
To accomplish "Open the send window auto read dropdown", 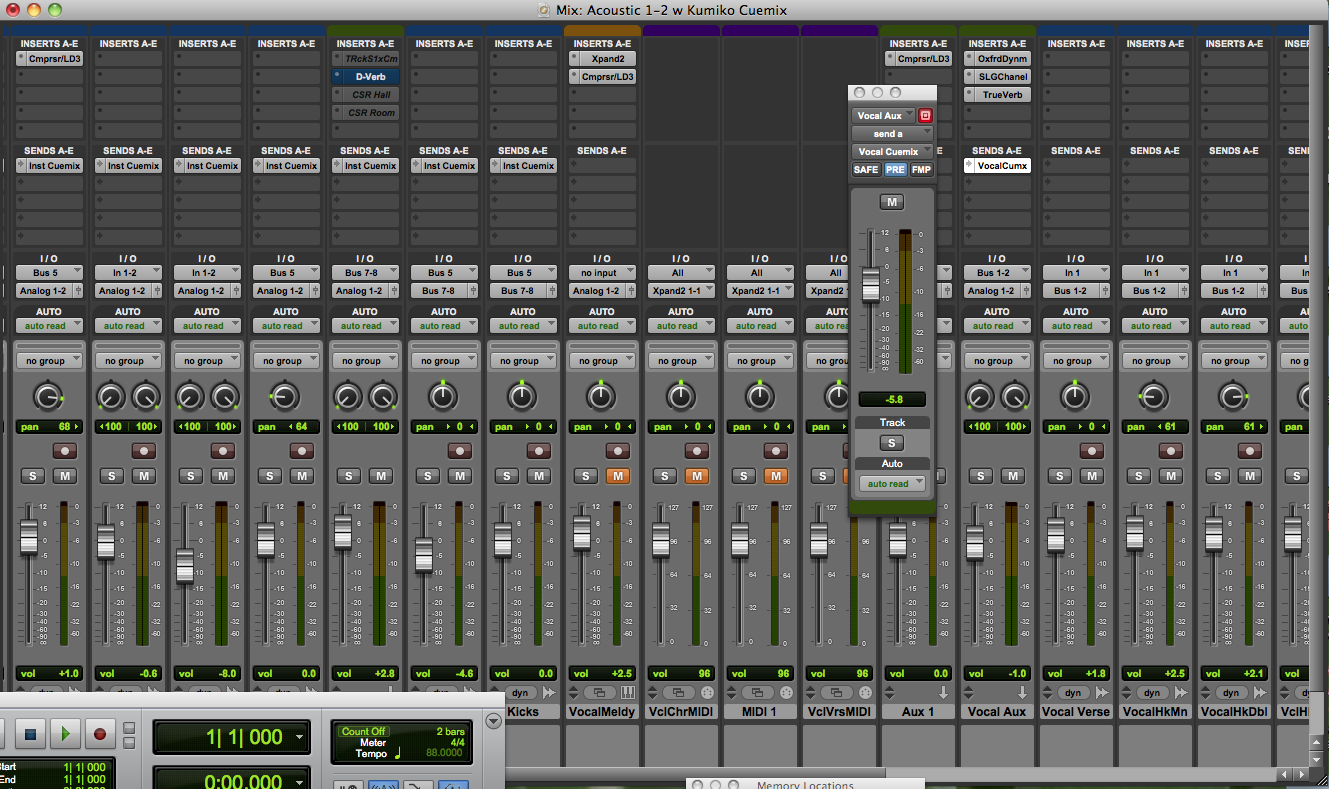I will pos(892,484).
